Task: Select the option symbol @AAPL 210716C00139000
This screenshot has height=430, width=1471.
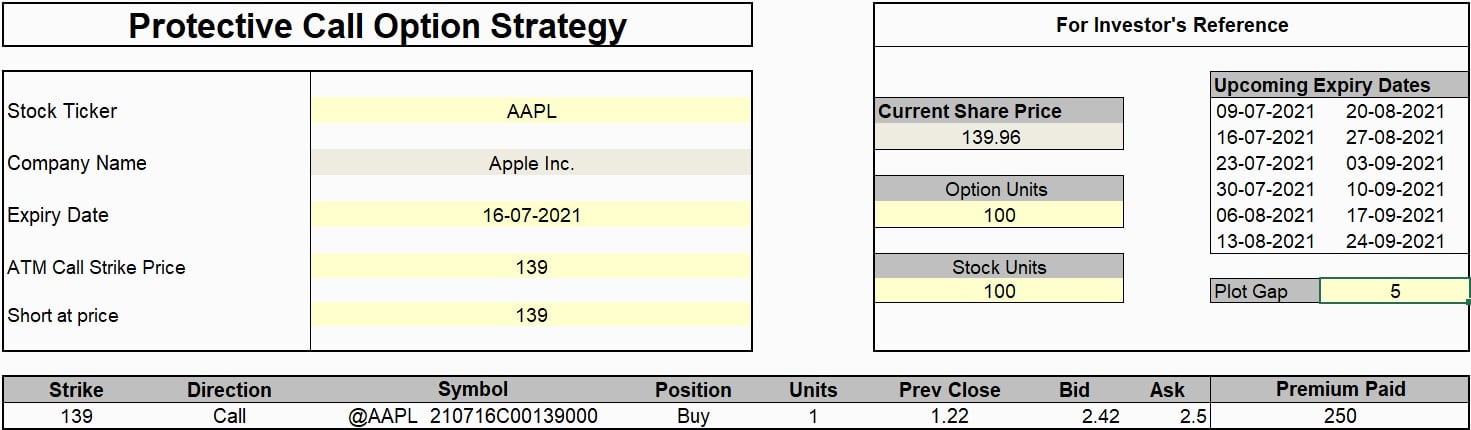Action: pyautogui.click(x=473, y=416)
